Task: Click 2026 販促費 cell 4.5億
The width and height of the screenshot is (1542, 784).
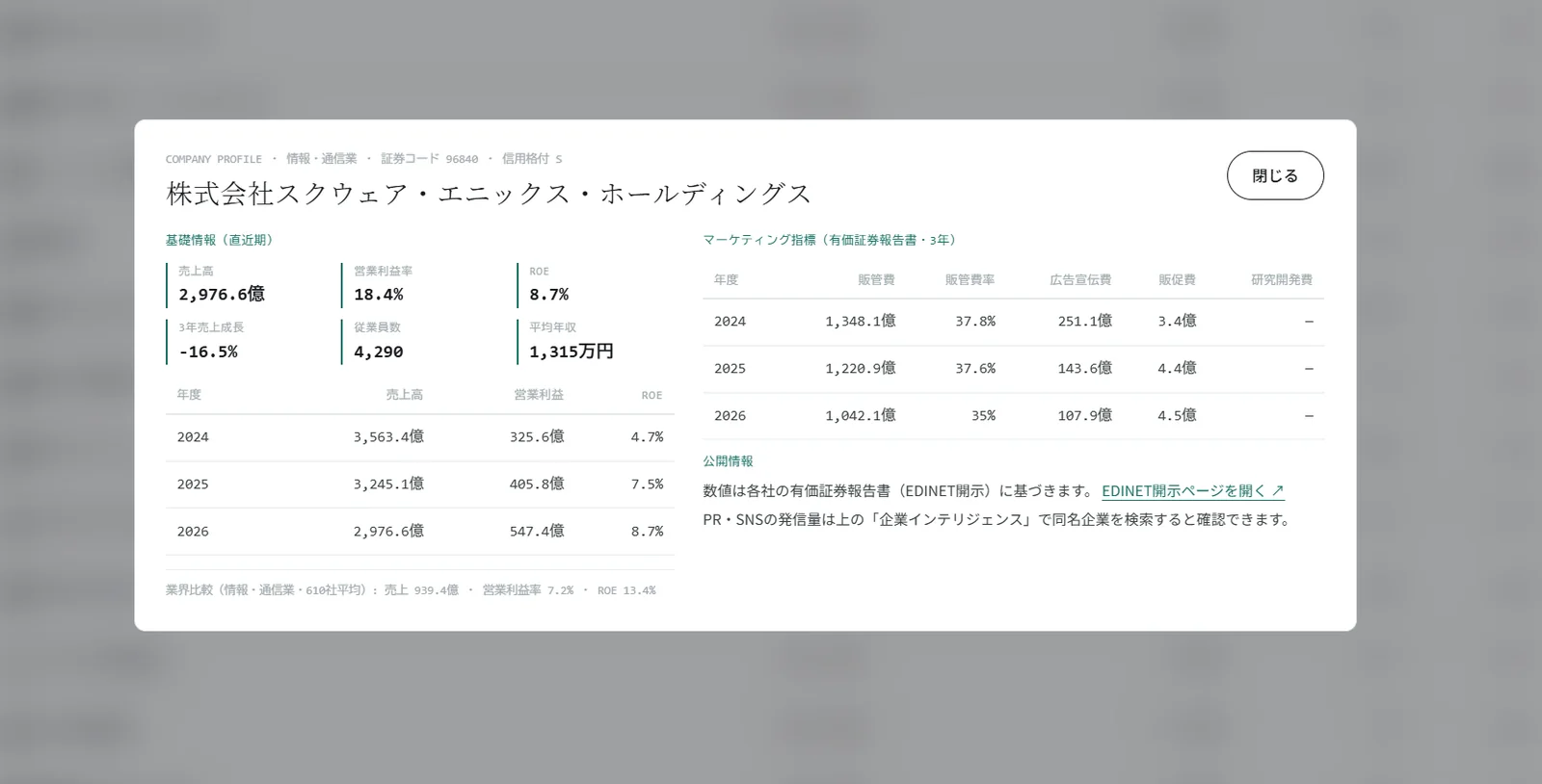Action: (x=1177, y=415)
